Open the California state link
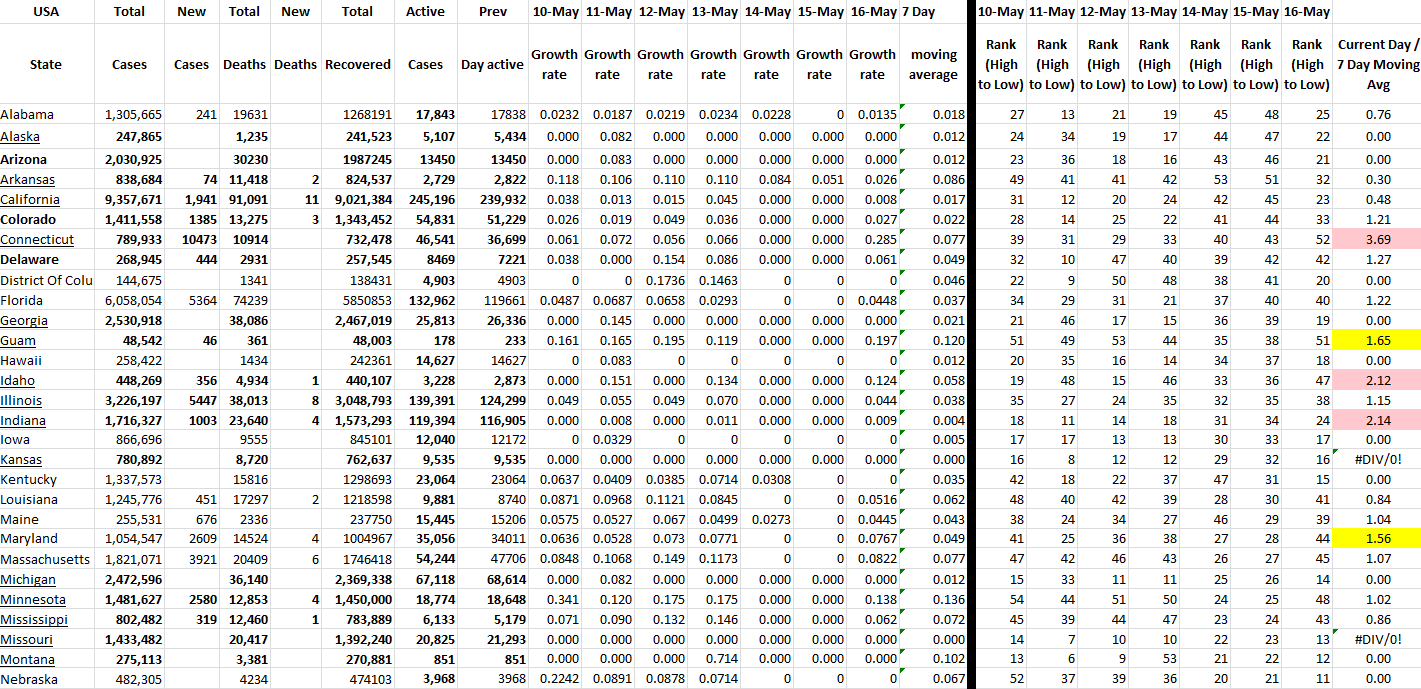Screen dimensions: 1421x689 (x=29, y=199)
